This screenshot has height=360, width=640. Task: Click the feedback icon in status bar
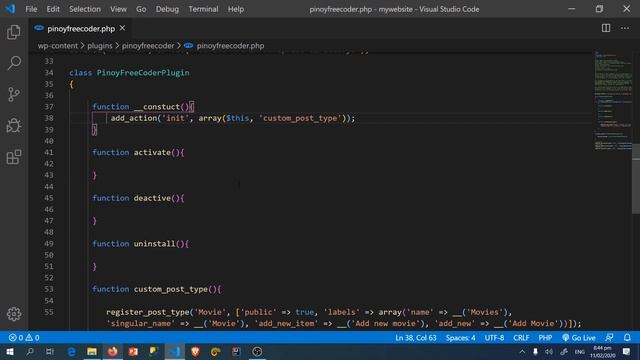coord(609,338)
